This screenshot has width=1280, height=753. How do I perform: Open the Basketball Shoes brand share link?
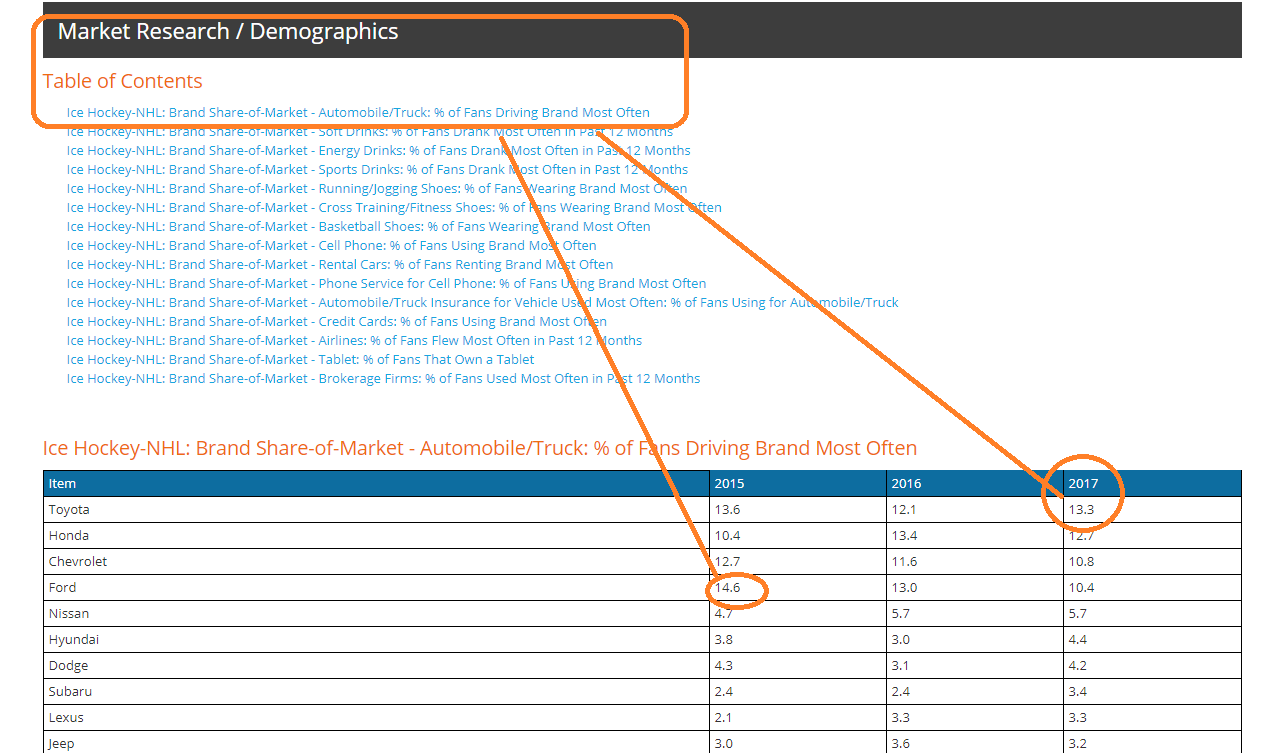[x=358, y=227]
